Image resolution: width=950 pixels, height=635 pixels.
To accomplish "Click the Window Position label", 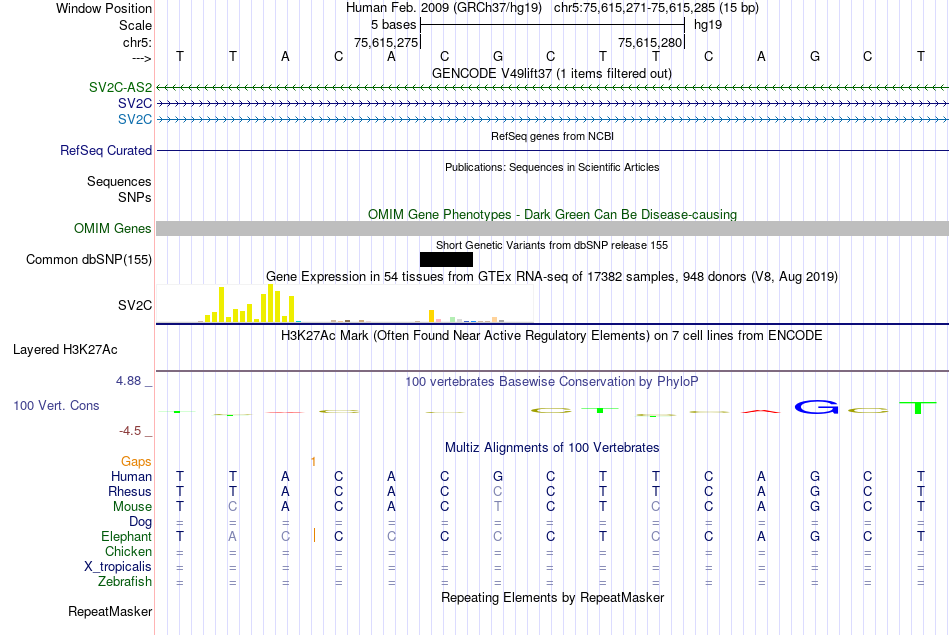I will click(104, 8).
